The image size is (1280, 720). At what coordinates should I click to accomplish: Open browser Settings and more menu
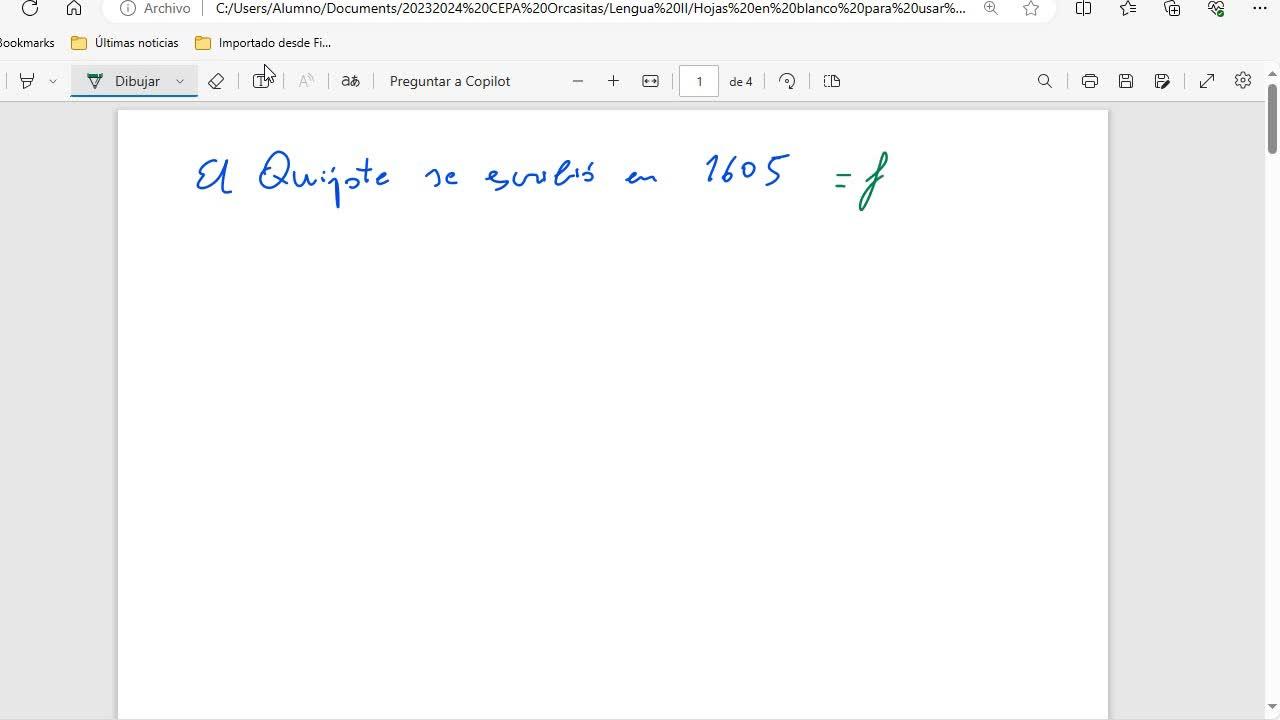pyautogui.click(x=1259, y=9)
